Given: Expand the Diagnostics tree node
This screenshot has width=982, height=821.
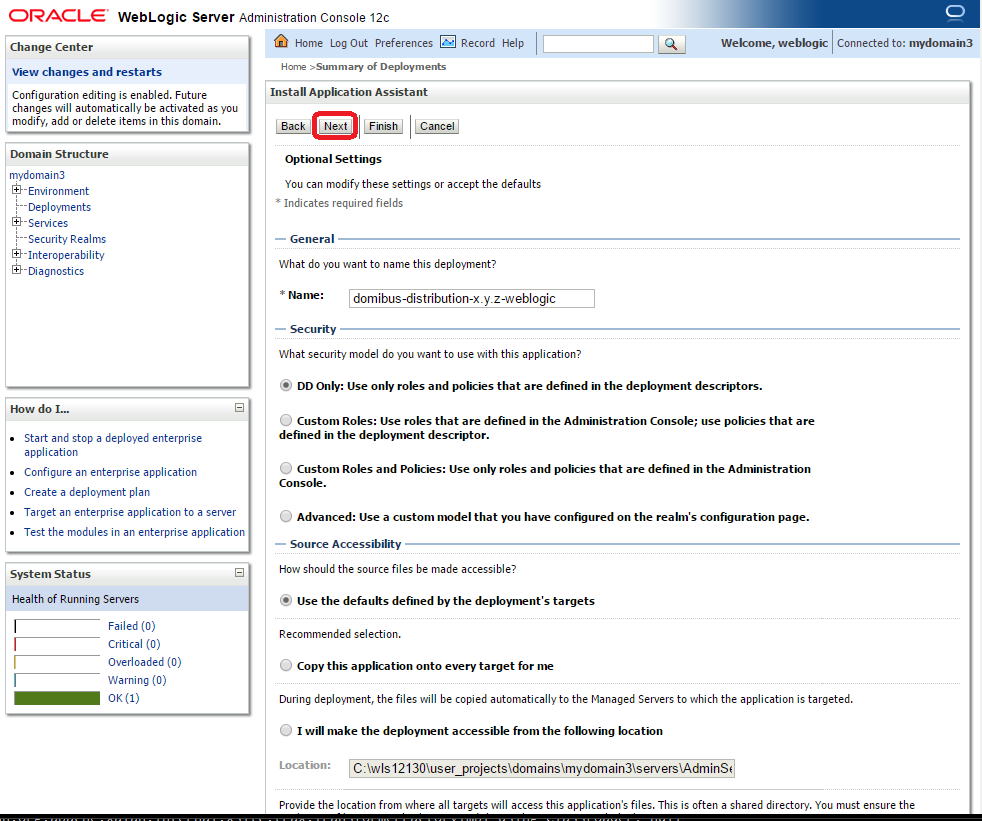Looking at the screenshot, I should click(x=16, y=270).
